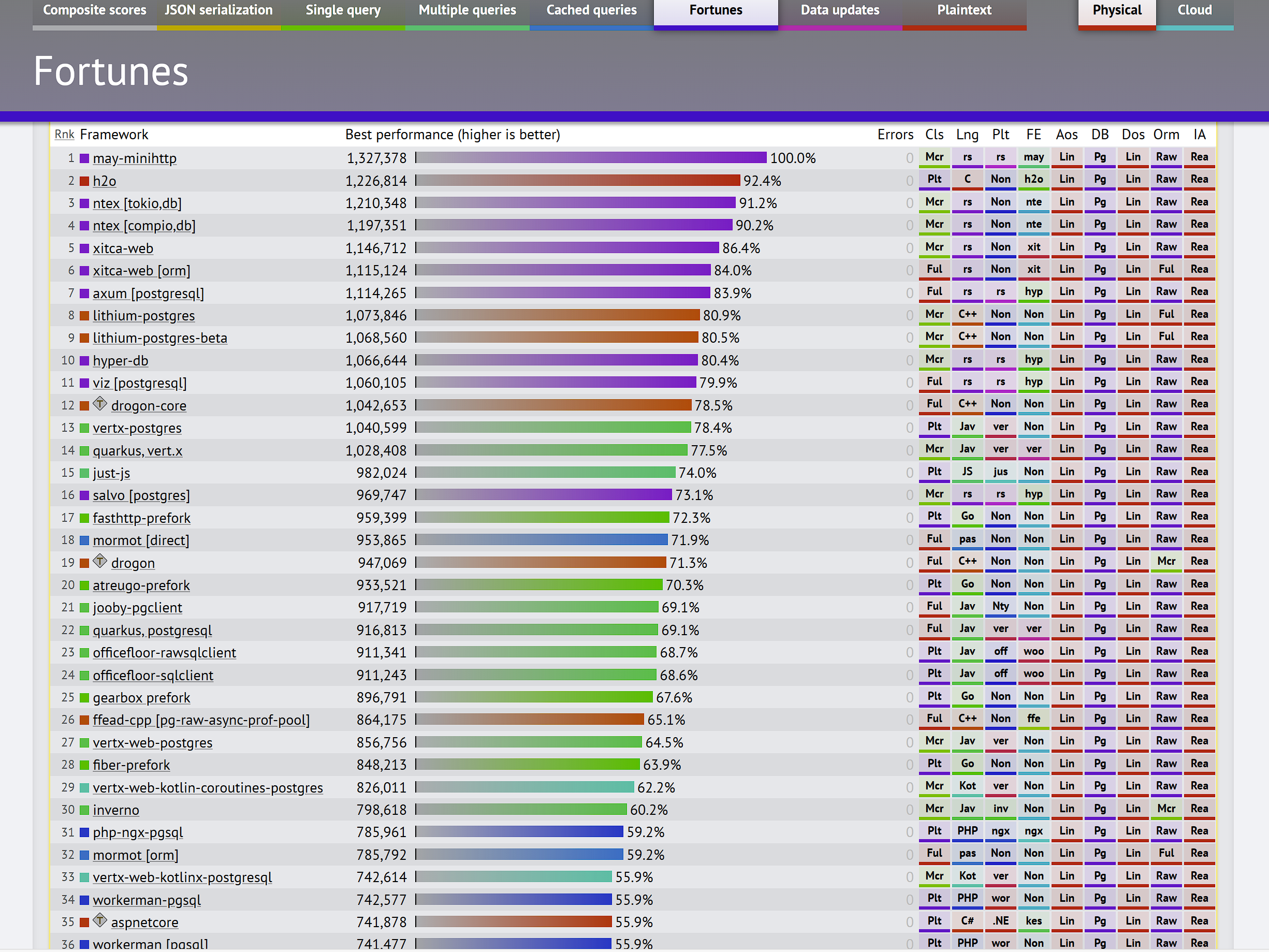The width and height of the screenshot is (1269, 952).
Task: Click the 92.4% percentage label
Action: tap(763, 181)
